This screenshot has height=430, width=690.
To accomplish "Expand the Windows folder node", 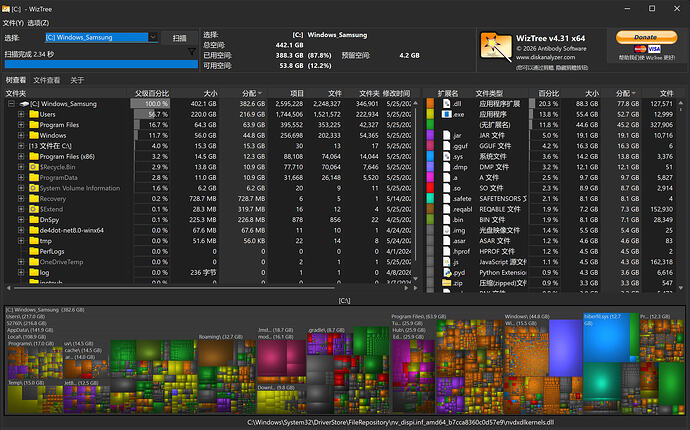I will pyautogui.click(x=21, y=136).
